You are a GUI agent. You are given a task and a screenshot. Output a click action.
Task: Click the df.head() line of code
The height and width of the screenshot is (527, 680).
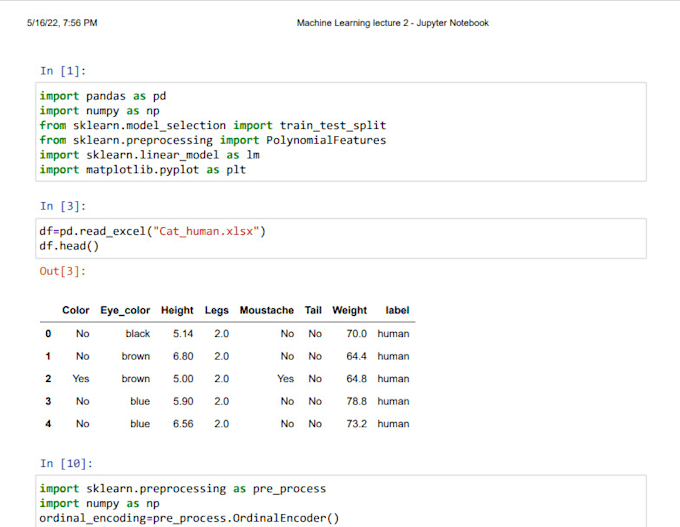click(69, 246)
